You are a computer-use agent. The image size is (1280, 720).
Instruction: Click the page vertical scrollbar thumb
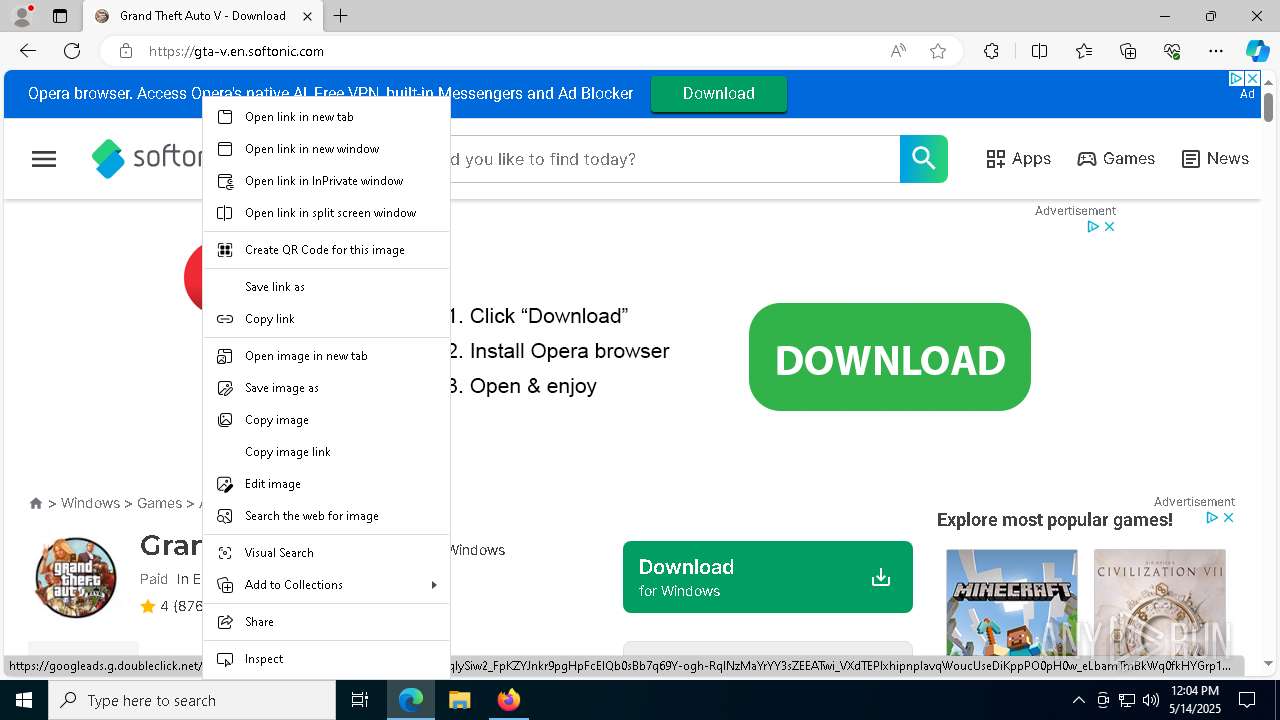click(1268, 106)
